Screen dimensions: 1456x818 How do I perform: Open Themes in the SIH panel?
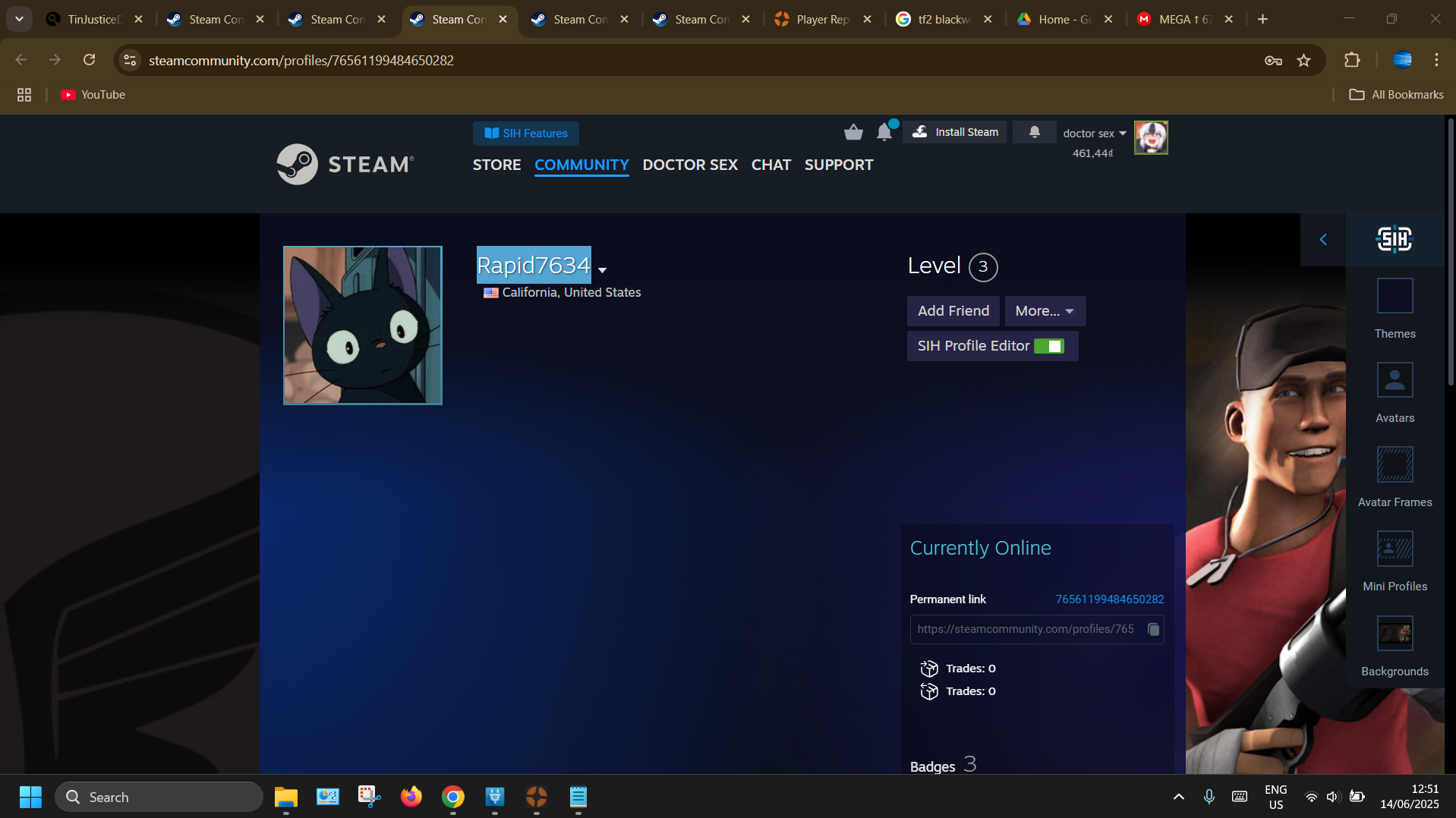pos(1395,309)
